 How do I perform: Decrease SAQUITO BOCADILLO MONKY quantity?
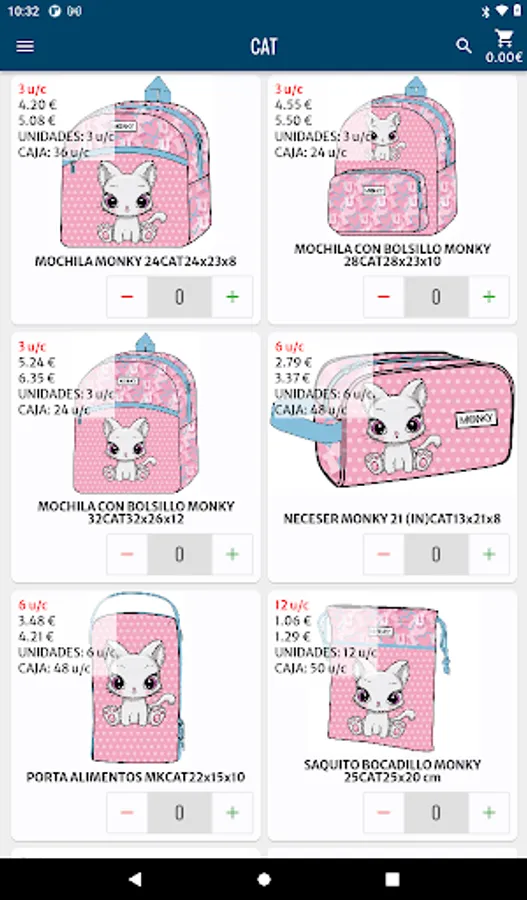[384, 812]
